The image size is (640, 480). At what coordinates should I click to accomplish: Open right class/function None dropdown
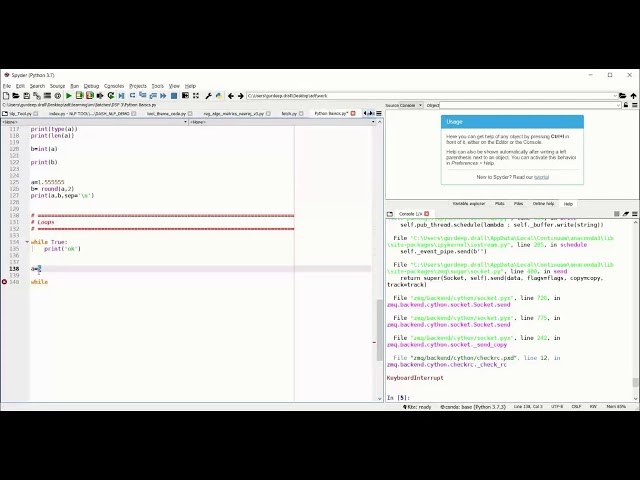[x=373, y=122]
